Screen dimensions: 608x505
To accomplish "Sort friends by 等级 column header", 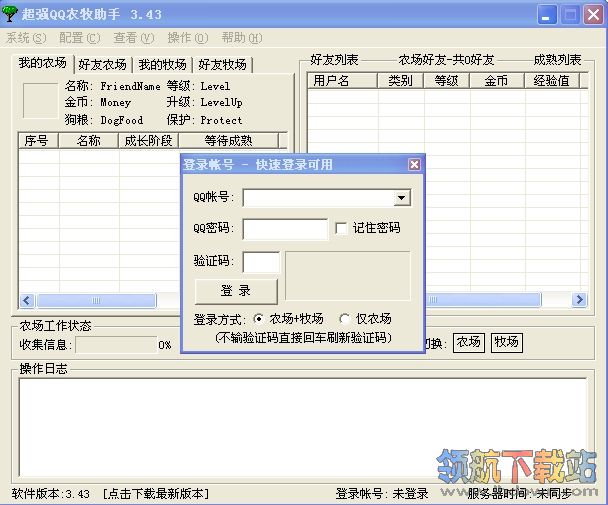I will tap(447, 81).
